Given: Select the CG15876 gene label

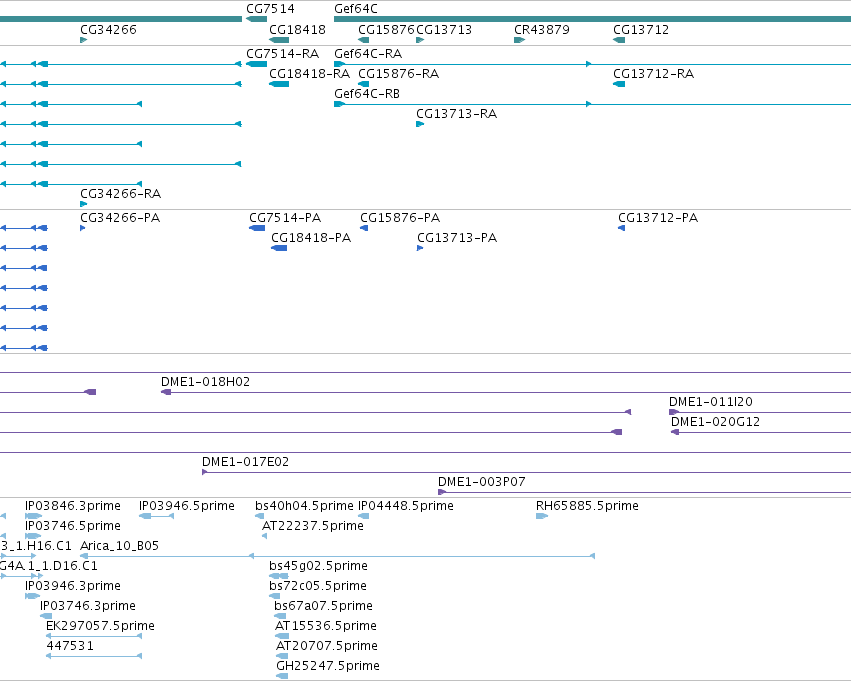Looking at the screenshot, I should 386,29.
